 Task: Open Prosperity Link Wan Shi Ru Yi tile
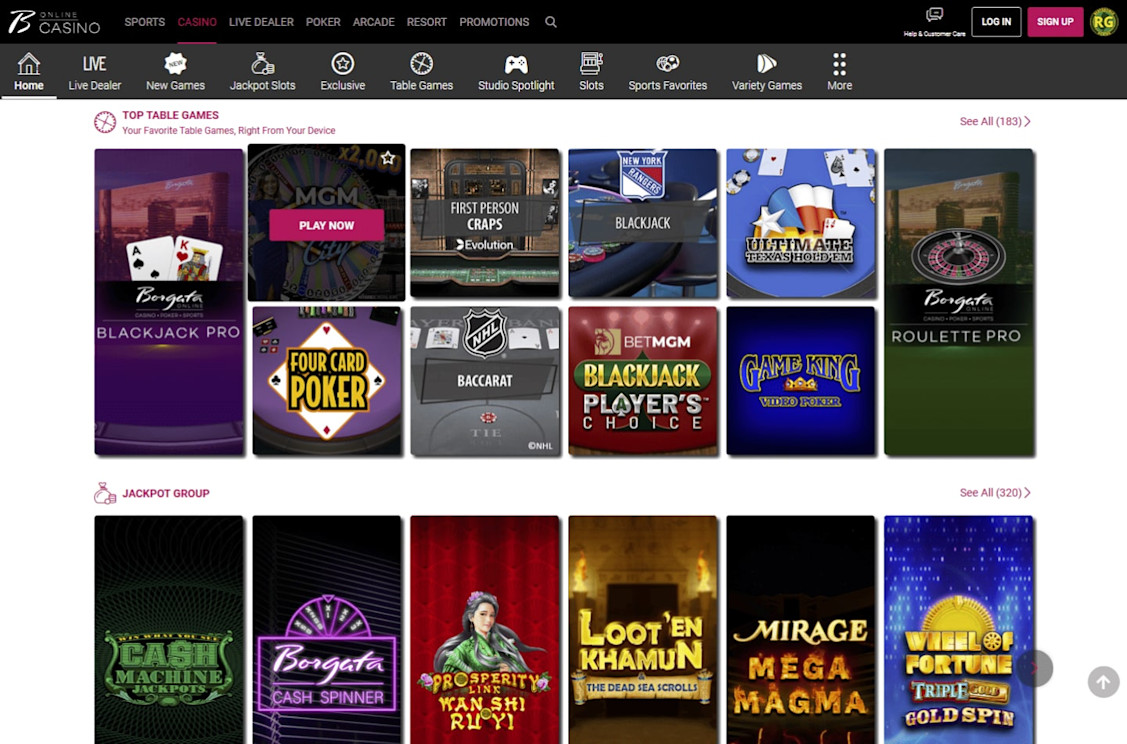click(484, 630)
